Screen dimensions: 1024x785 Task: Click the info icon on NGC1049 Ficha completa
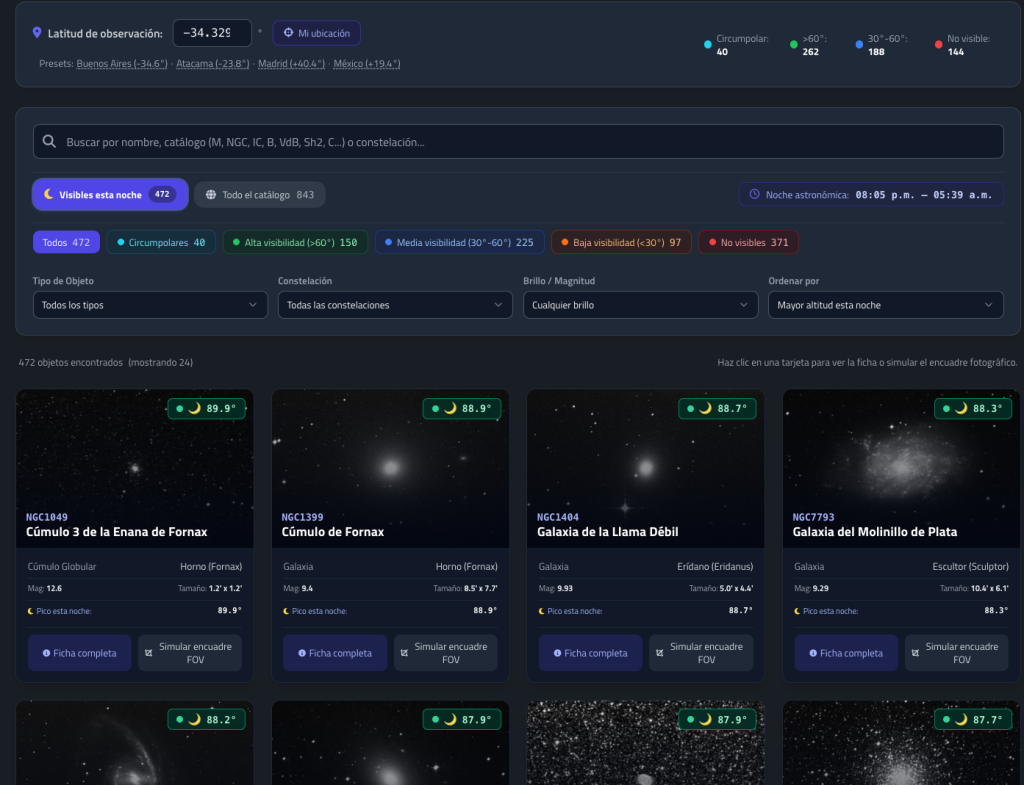(46, 653)
